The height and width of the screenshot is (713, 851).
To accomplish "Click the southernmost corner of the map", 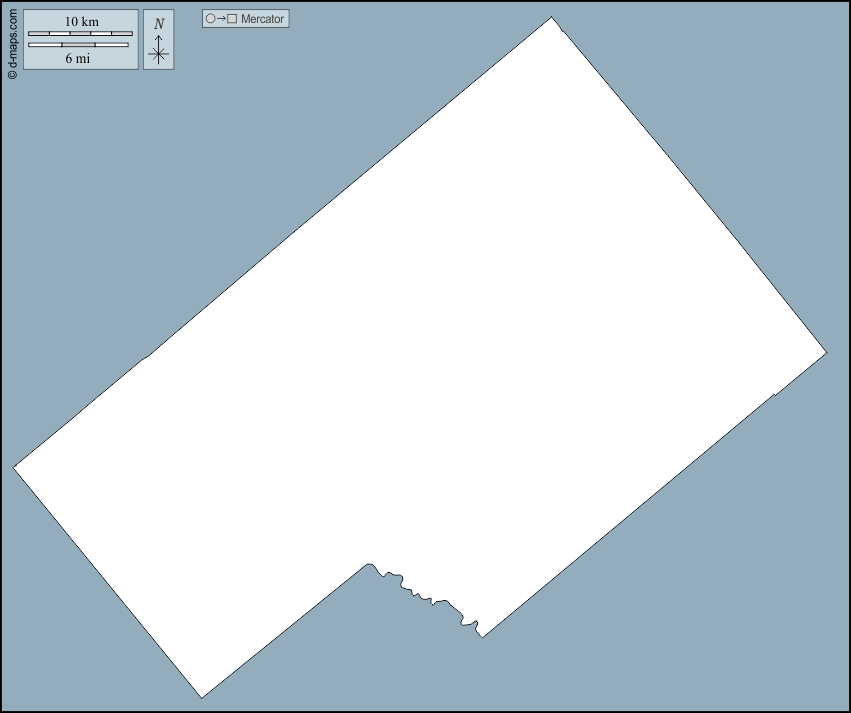I will (202, 697).
